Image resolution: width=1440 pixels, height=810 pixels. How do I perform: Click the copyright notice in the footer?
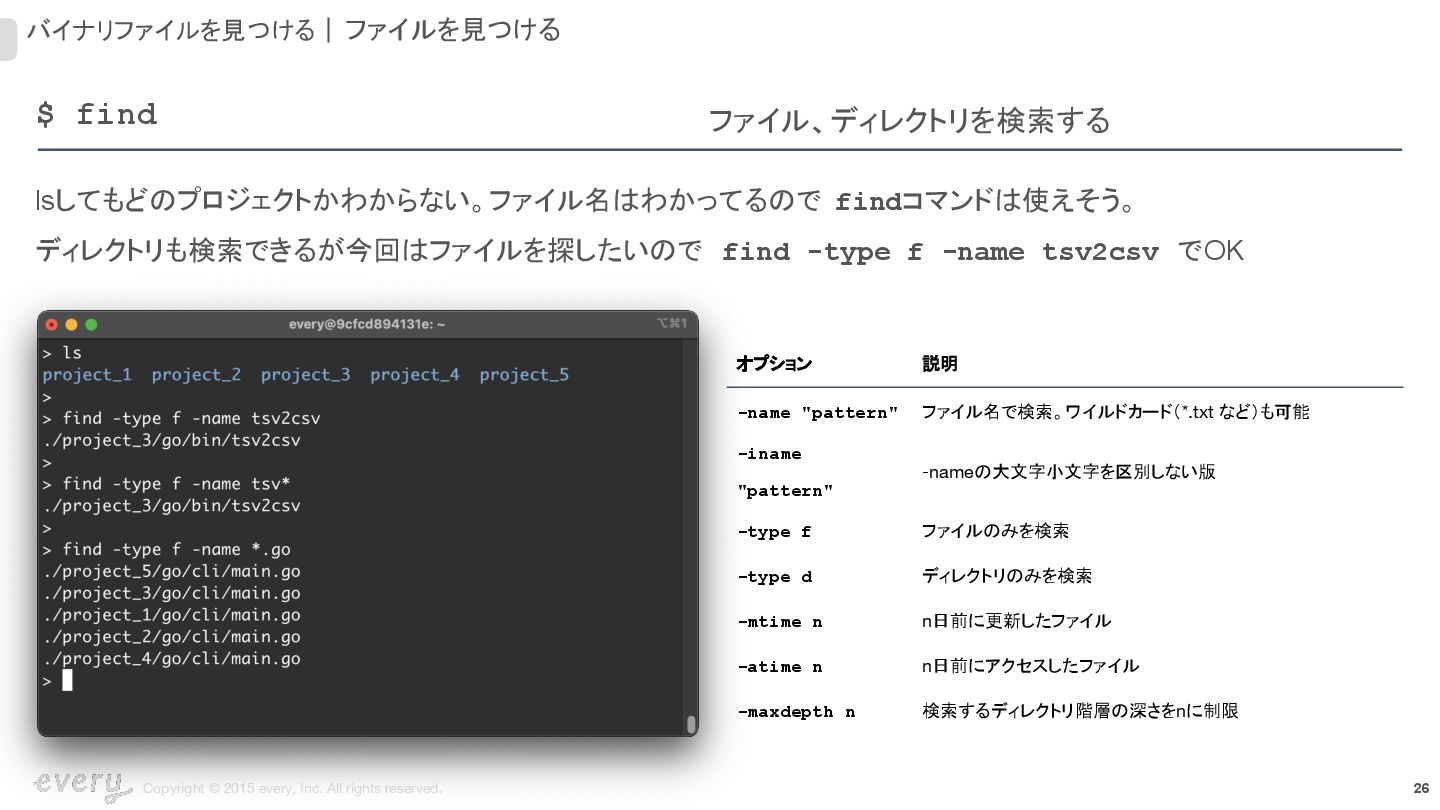(x=292, y=789)
